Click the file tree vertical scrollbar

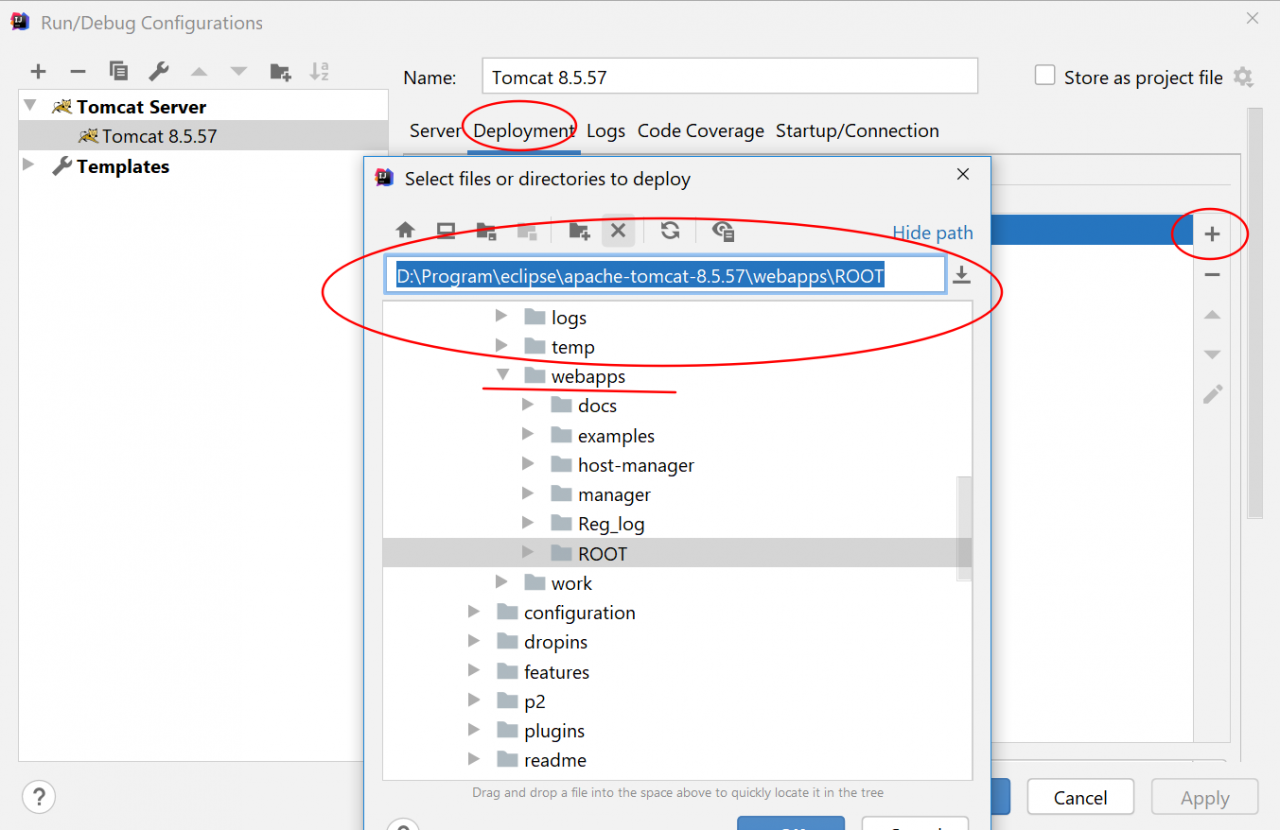(x=964, y=528)
